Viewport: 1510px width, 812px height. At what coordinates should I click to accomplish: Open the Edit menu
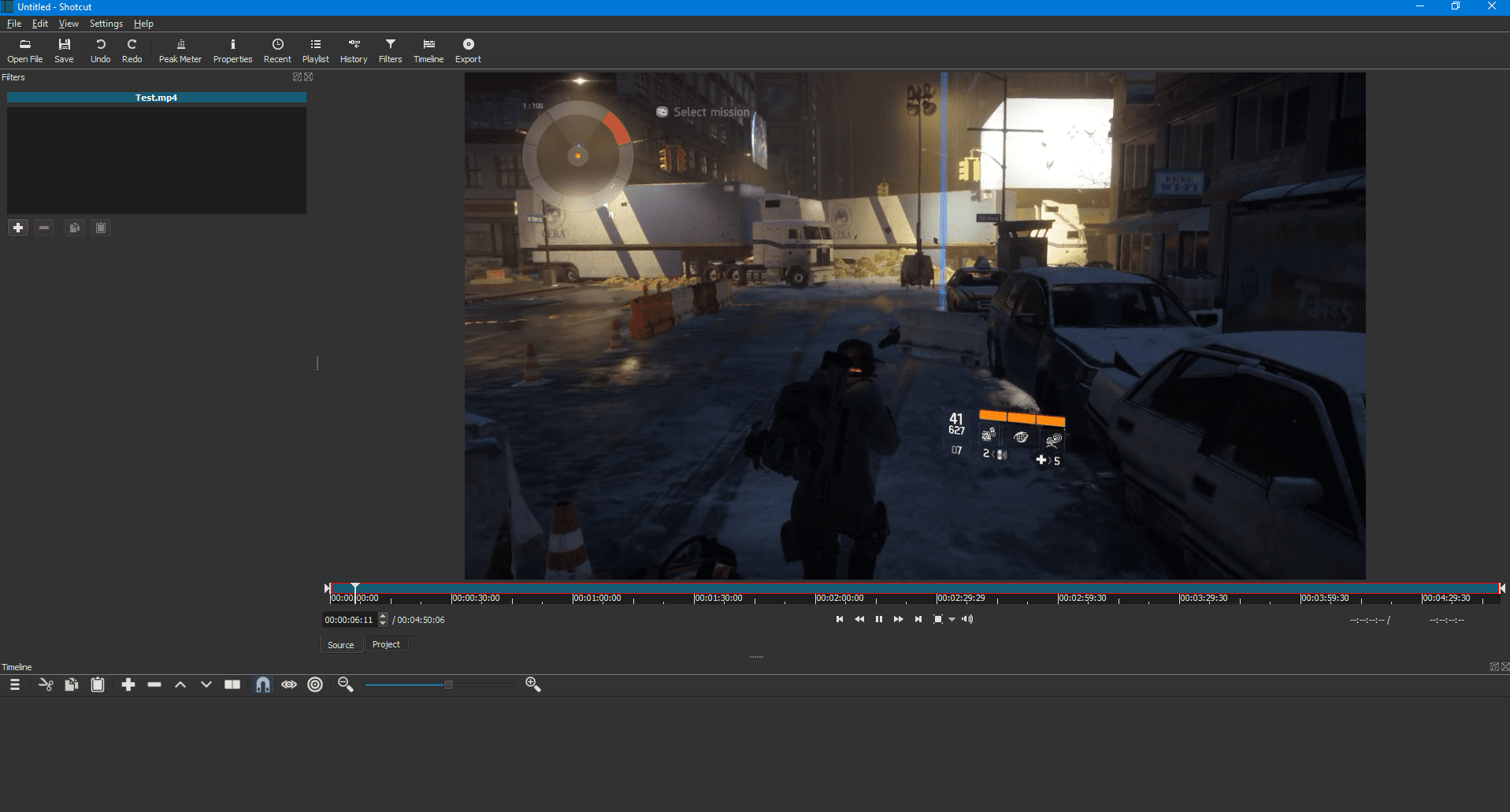(40, 24)
